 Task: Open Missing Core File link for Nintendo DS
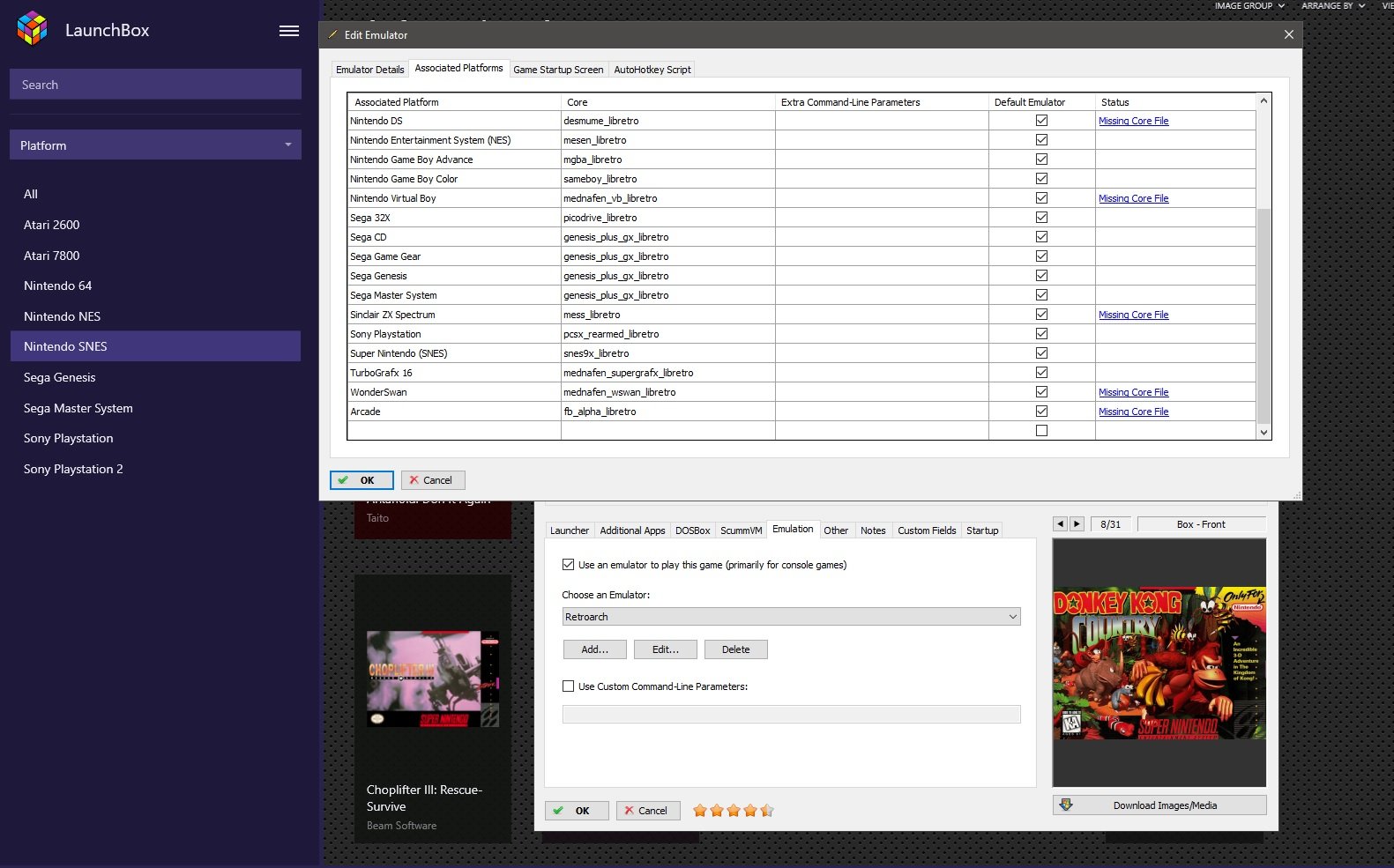(x=1134, y=121)
